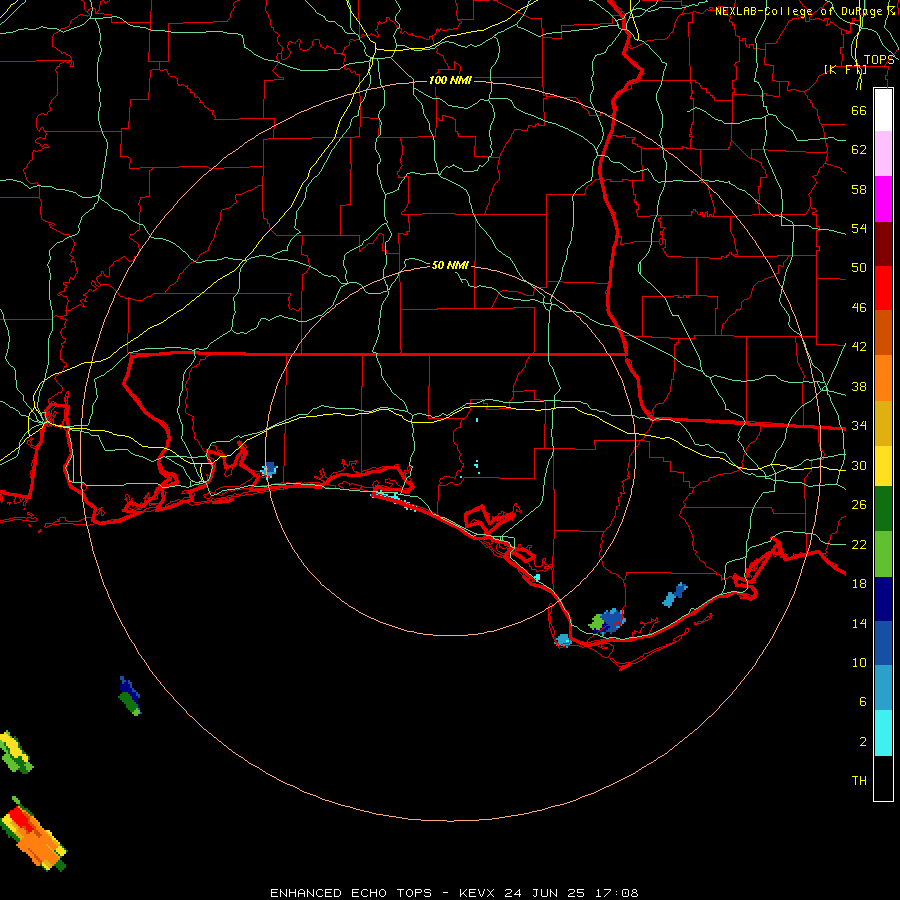
Task: Select the dark maroon legend swatch
Action: click(883, 244)
